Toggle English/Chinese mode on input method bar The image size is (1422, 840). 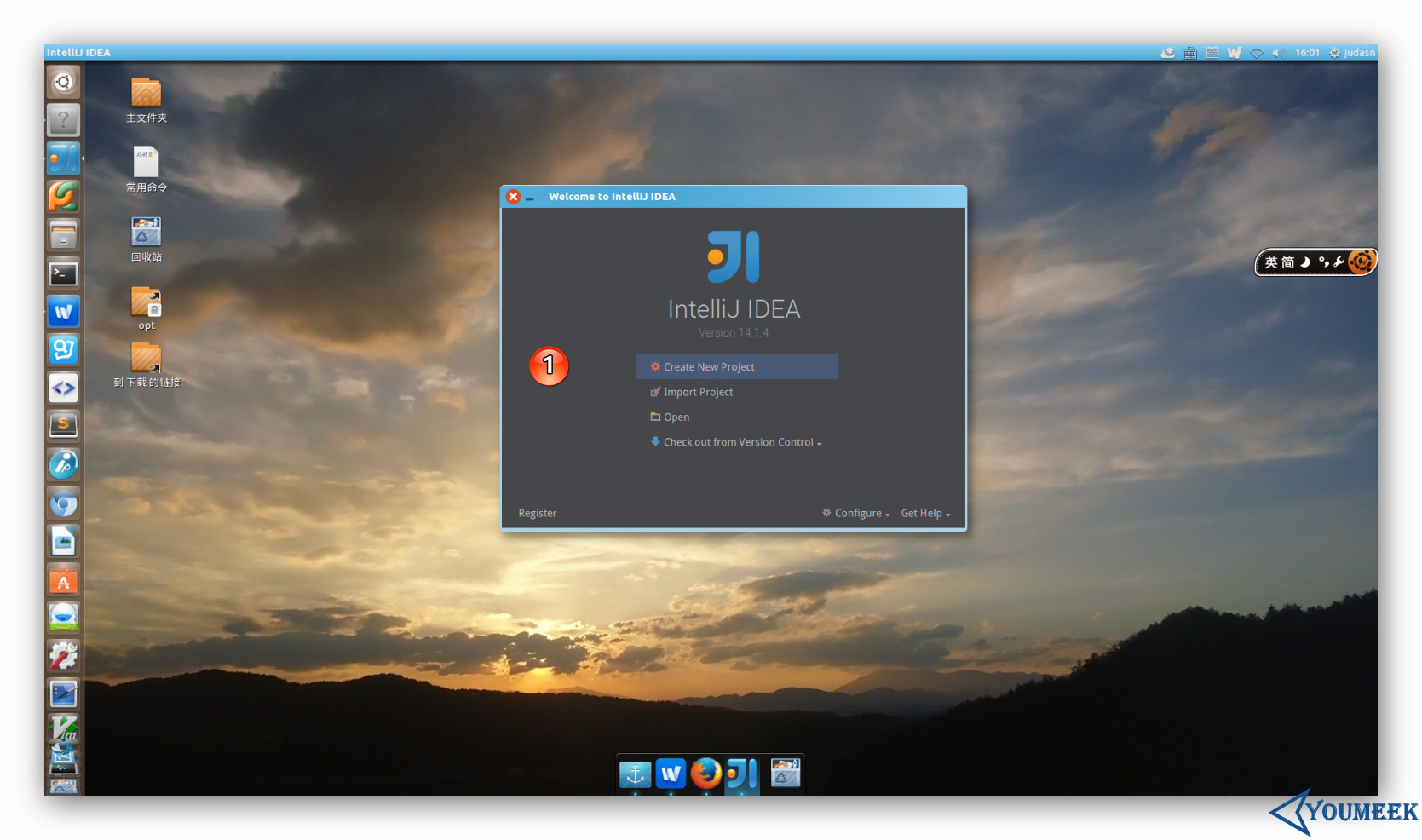point(1271,262)
